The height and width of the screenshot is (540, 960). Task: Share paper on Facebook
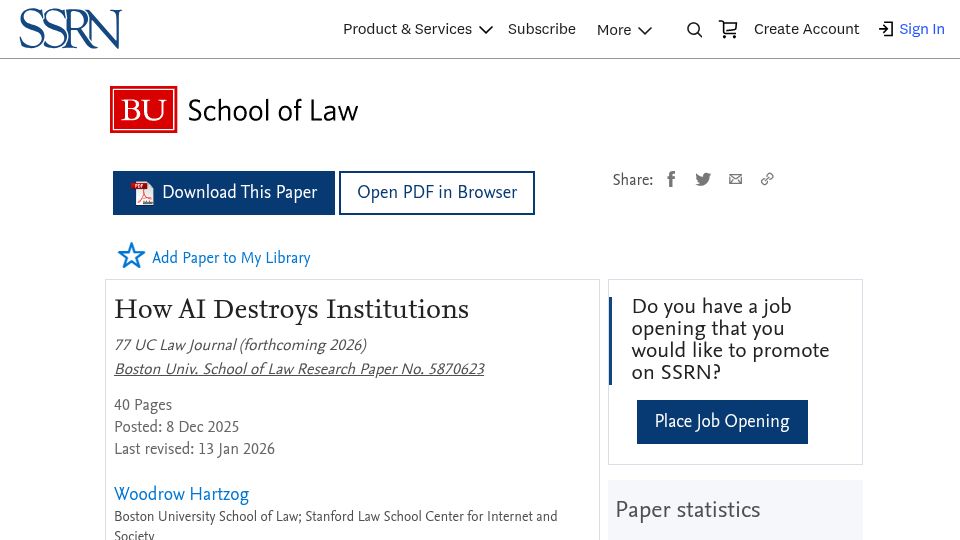671,179
